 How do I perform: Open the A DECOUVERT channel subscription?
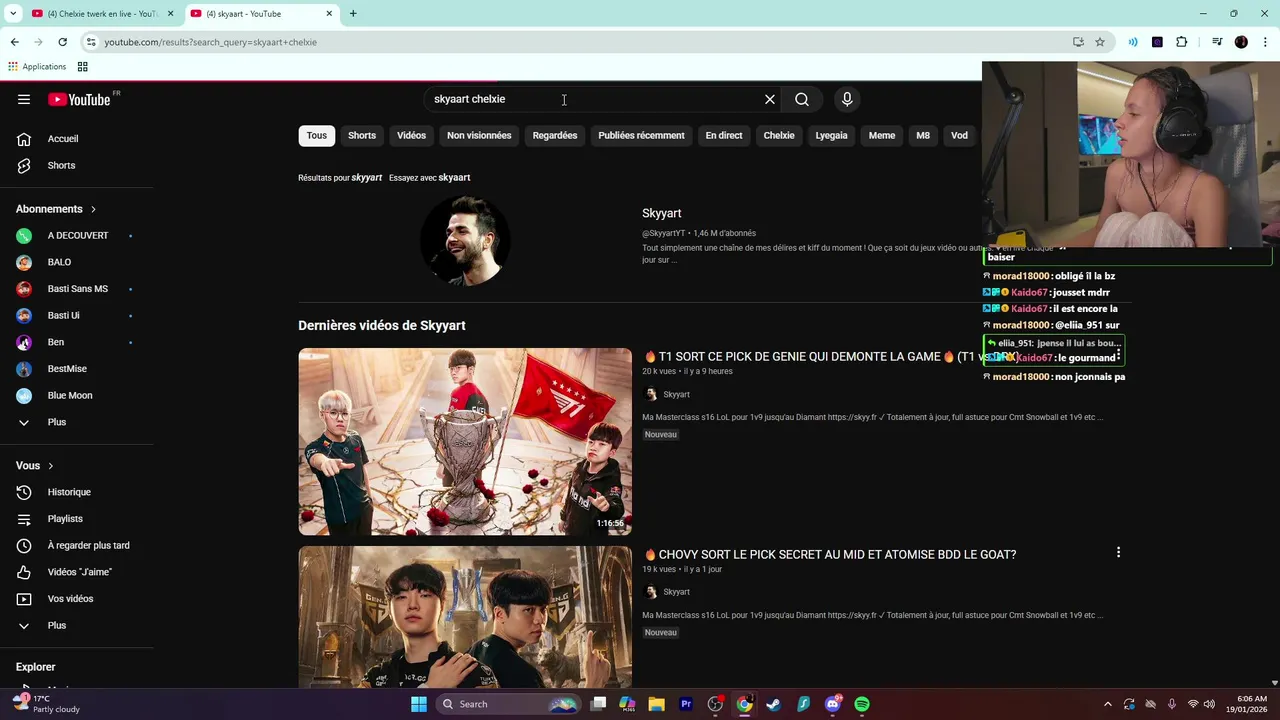point(77,235)
